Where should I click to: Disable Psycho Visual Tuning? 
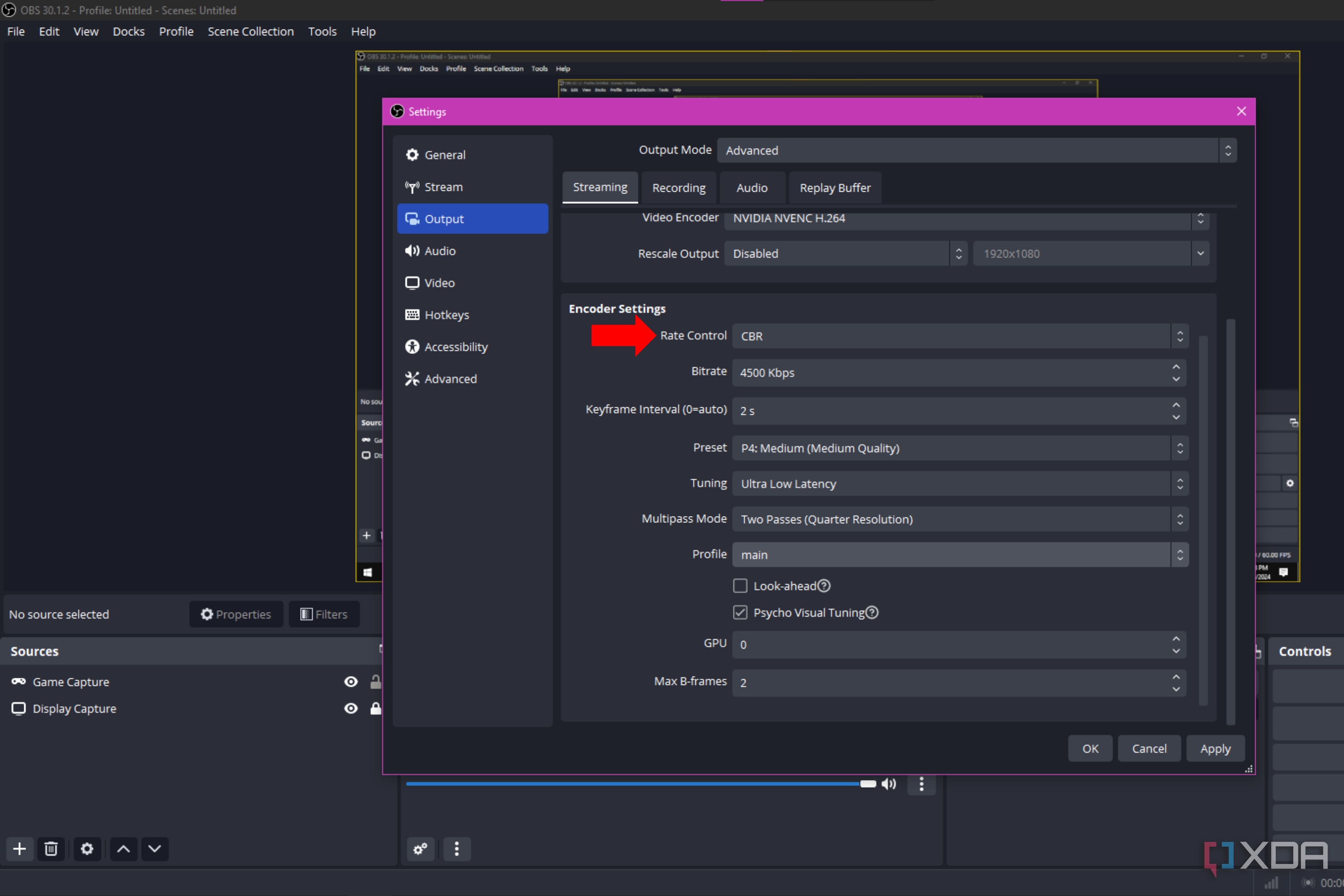740,612
